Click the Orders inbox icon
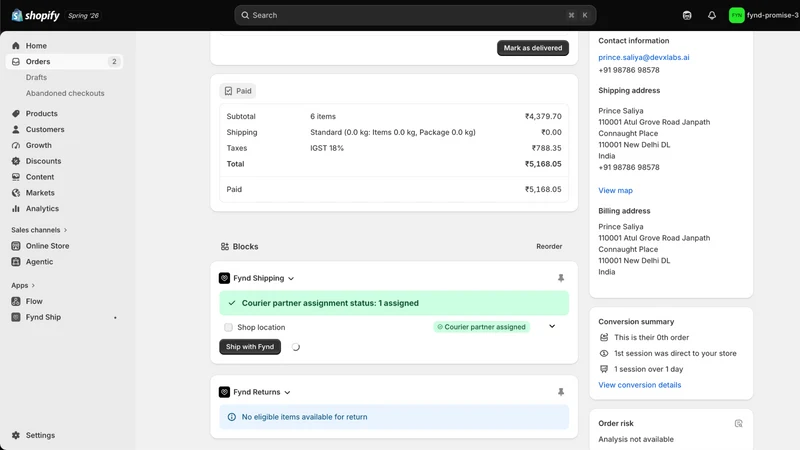Screen dimensions: 800x450 (x=16, y=61)
